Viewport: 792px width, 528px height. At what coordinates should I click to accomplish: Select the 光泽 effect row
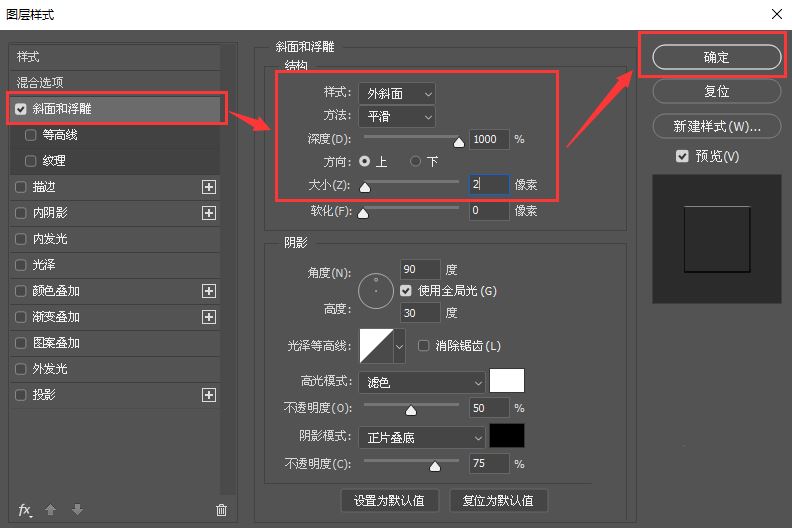[115, 265]
